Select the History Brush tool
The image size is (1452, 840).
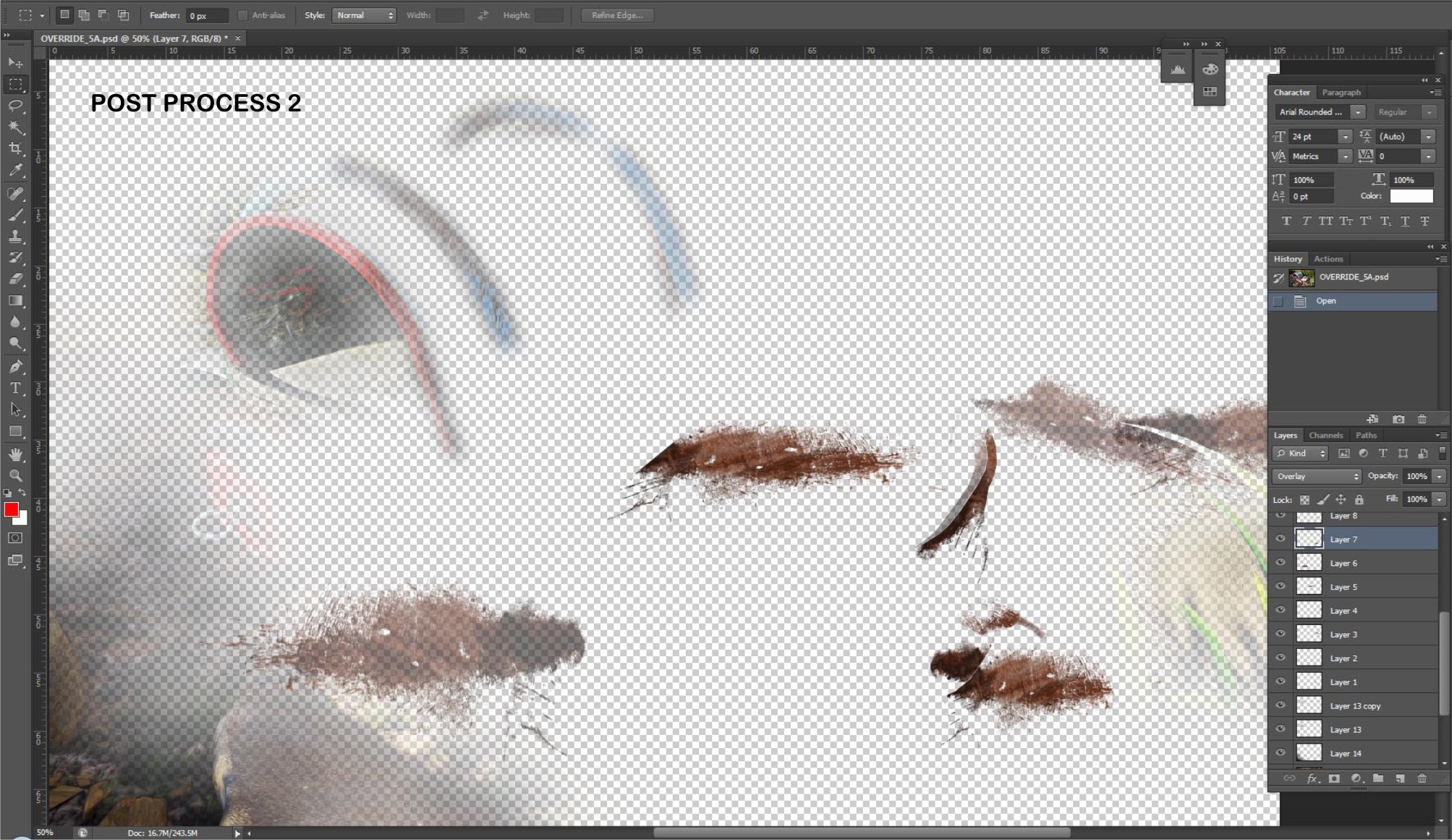coord(15,258)
